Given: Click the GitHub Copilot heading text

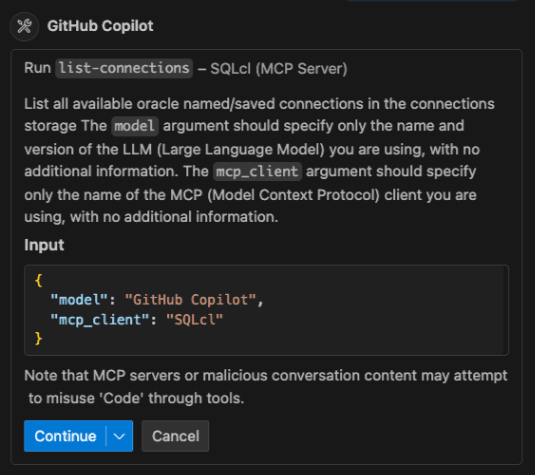Looking at the screenshot, I should pos(100,26).
